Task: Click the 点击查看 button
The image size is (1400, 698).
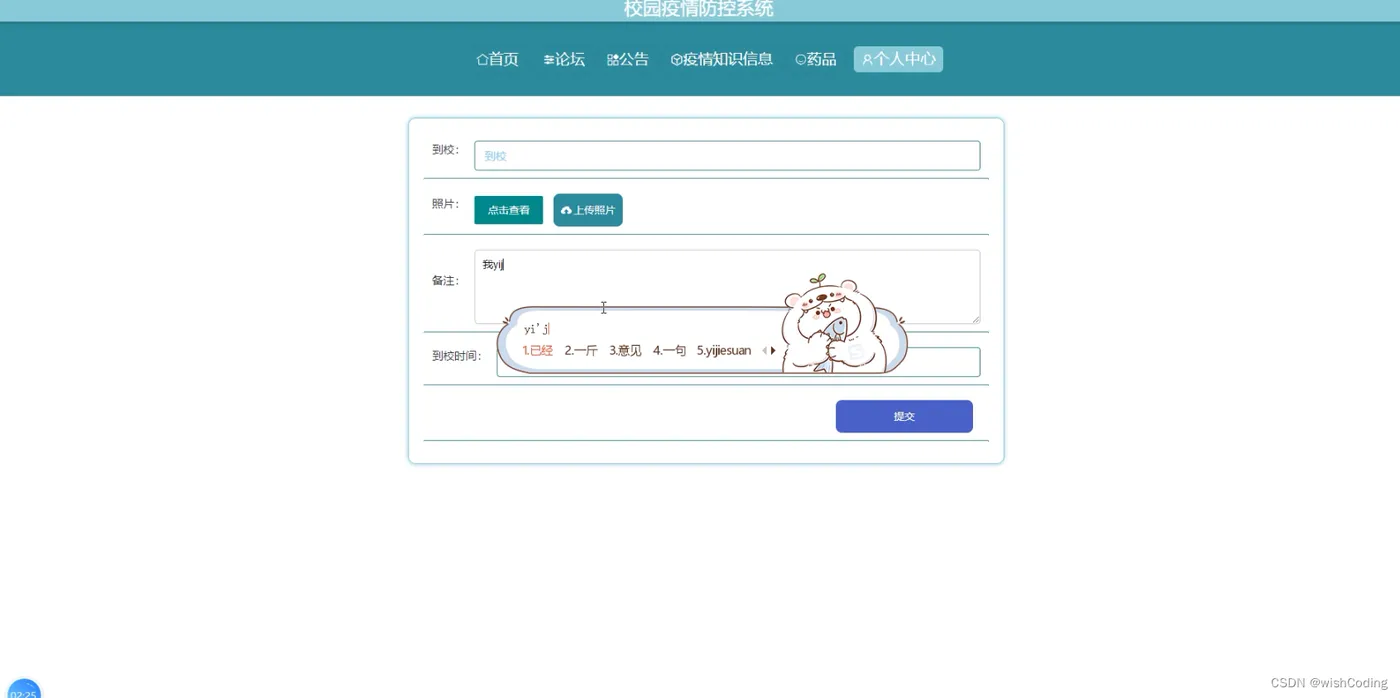Action: (x=508, y=210)
